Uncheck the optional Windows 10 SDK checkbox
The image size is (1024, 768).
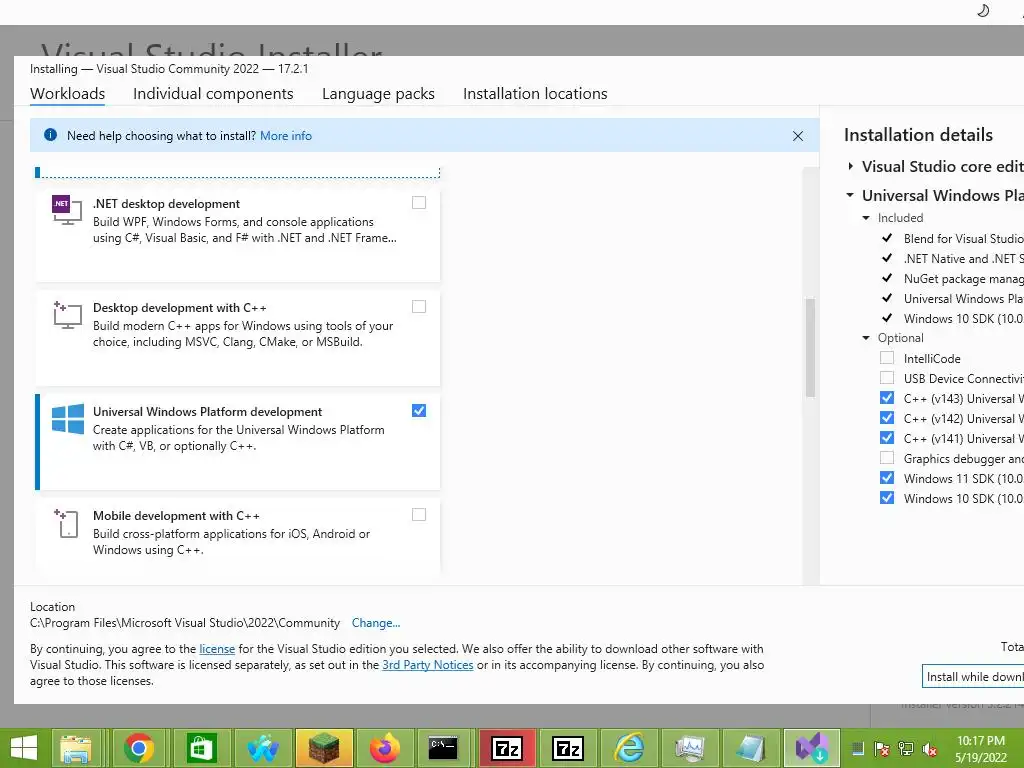[x=887, y=498]
